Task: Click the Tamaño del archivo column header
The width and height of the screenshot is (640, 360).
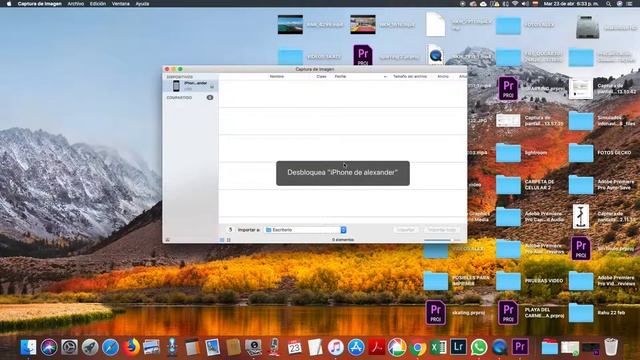Action: tap(410, 76)
